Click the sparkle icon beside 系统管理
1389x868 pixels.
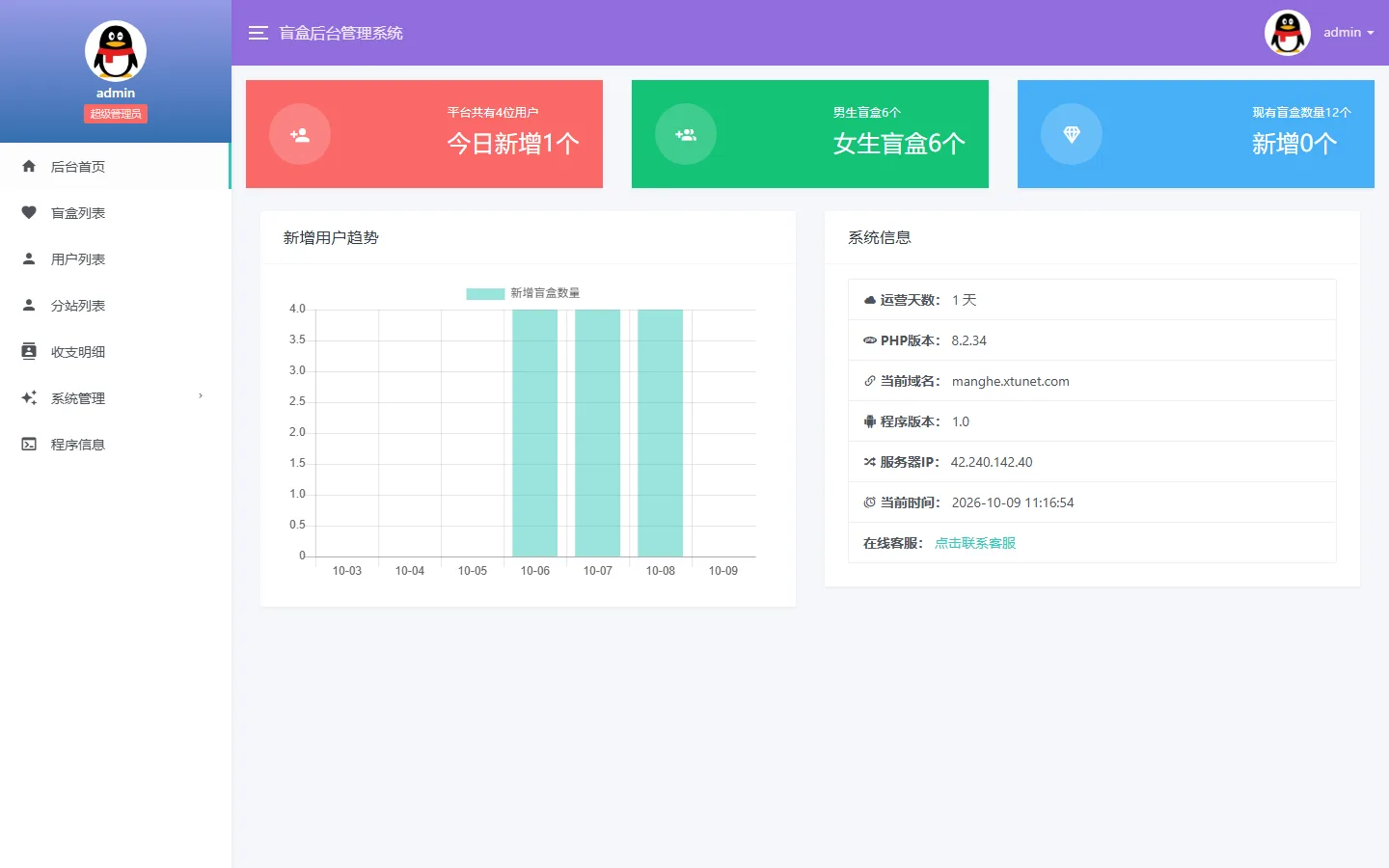point(29,397)
